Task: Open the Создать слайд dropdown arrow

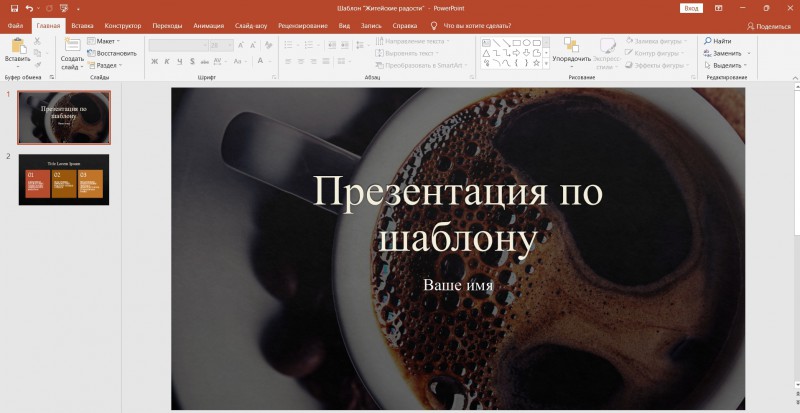Action: point(82,67)
